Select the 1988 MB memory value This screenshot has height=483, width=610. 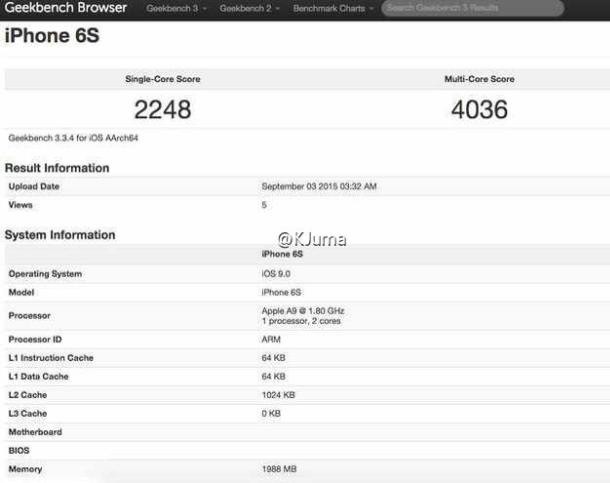click(279, 469)
